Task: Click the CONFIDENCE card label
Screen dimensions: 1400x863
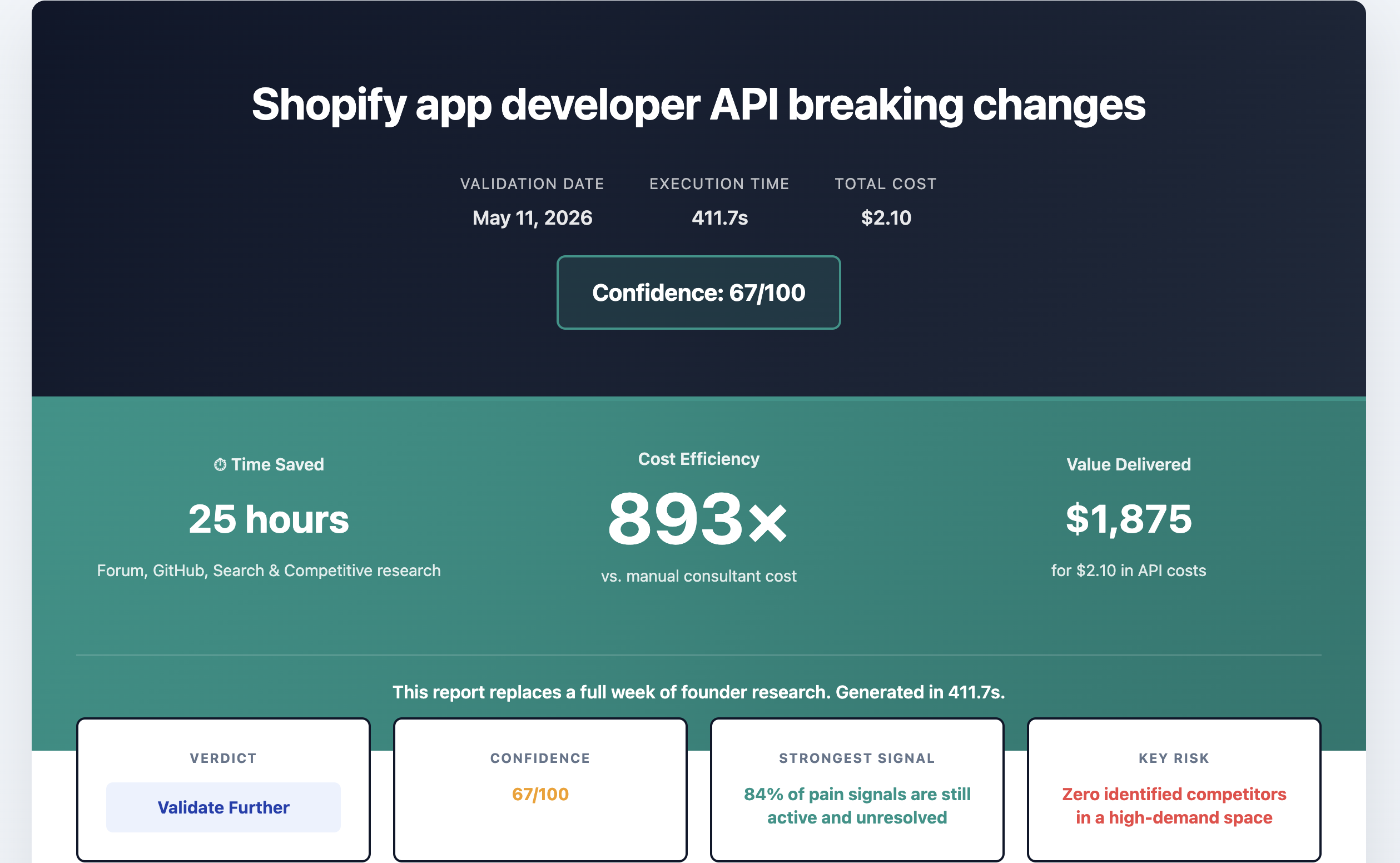Action: [x=540, y=758]
